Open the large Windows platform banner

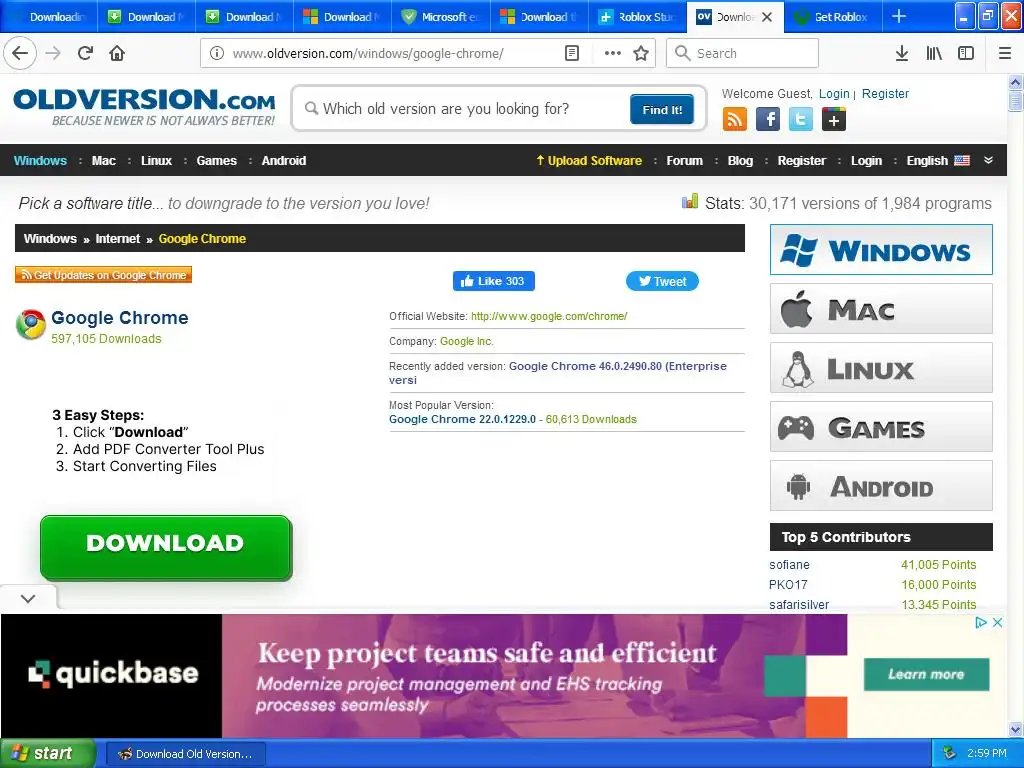coord(881,249)
